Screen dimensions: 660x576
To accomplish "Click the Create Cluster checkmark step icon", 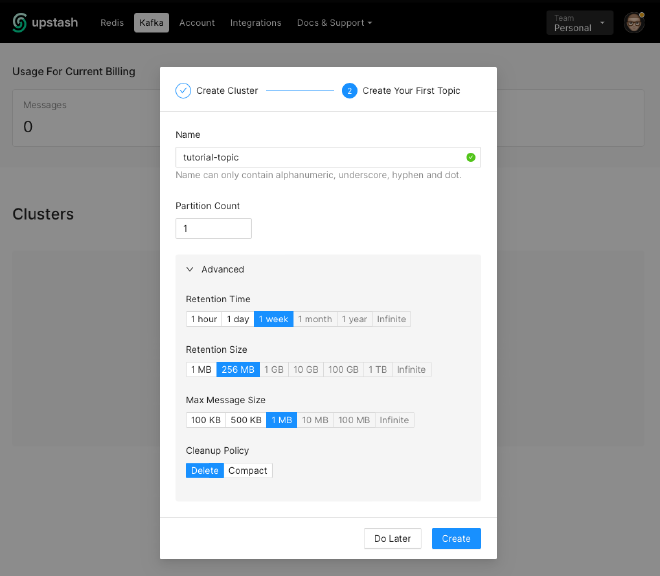I will coord(183,91).
